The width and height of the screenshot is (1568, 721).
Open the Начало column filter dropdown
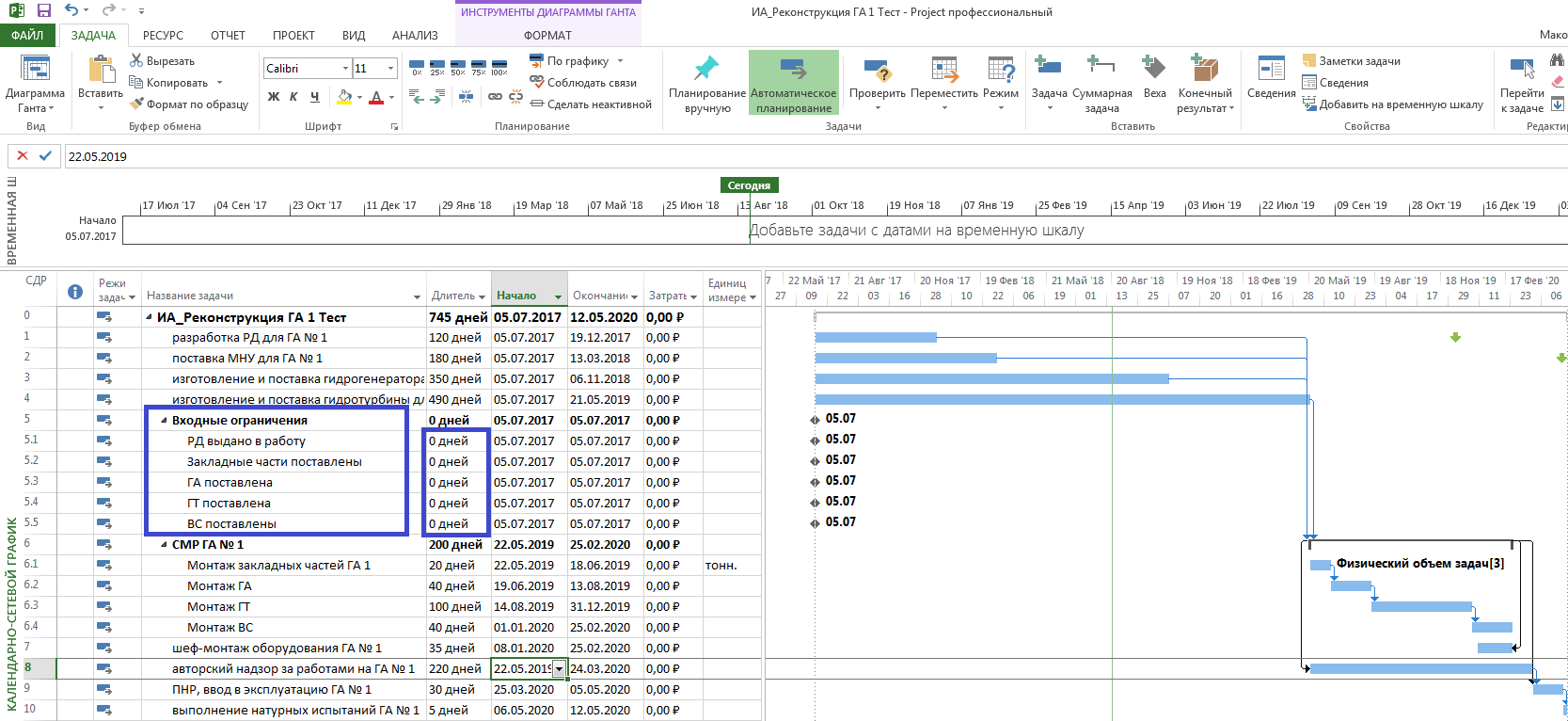pos(558,296)
